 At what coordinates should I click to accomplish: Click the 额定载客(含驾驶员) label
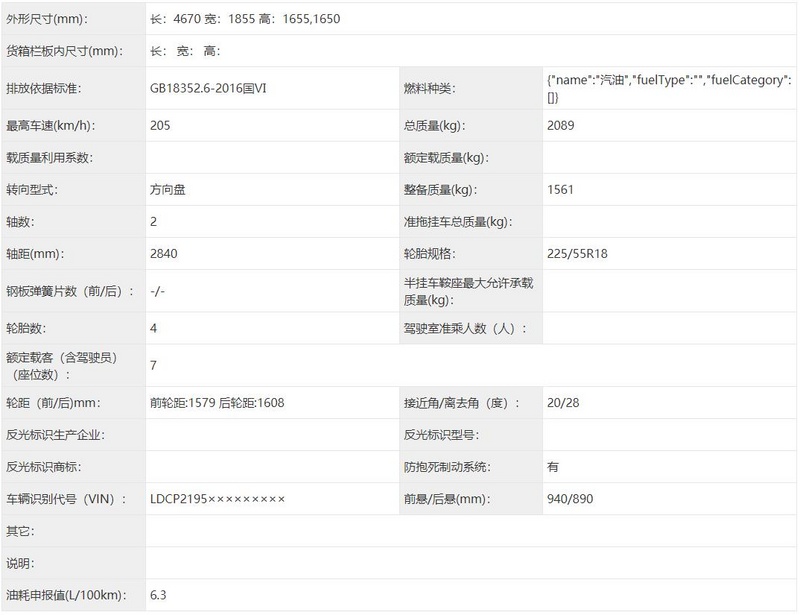tap(62, 366)
